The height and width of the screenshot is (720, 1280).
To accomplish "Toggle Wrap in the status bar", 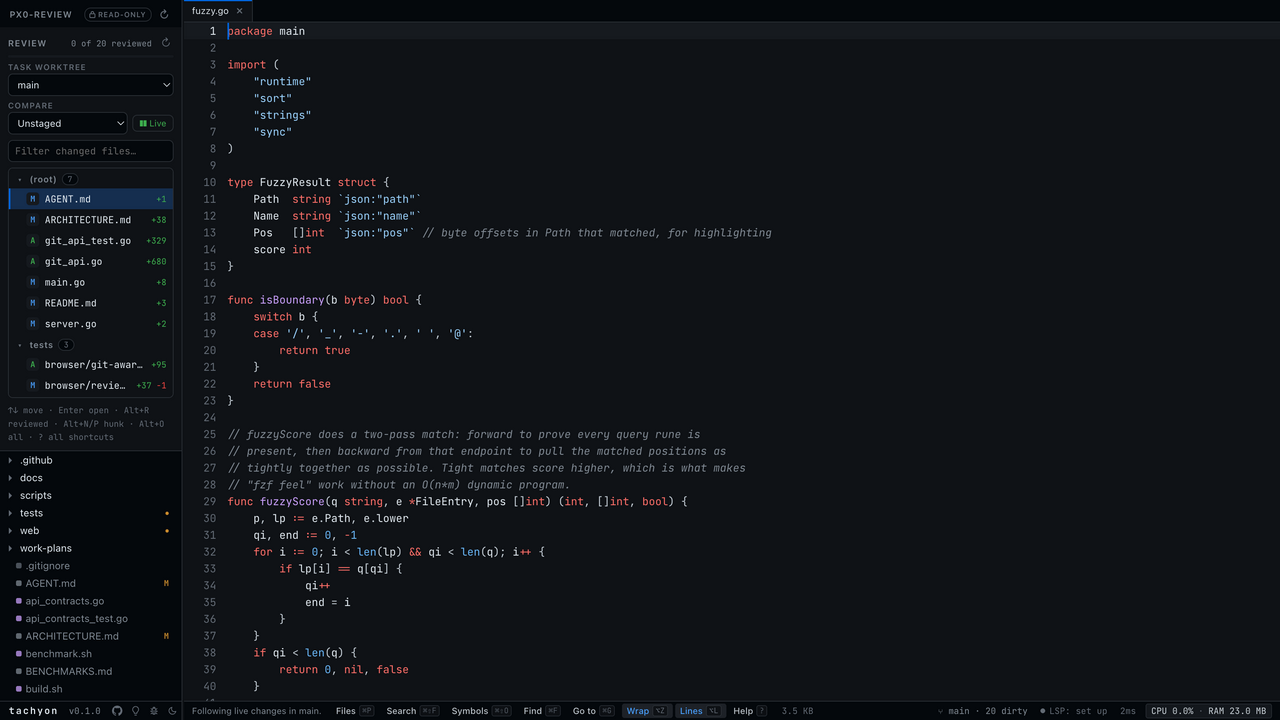I will [x=647, y=711].
